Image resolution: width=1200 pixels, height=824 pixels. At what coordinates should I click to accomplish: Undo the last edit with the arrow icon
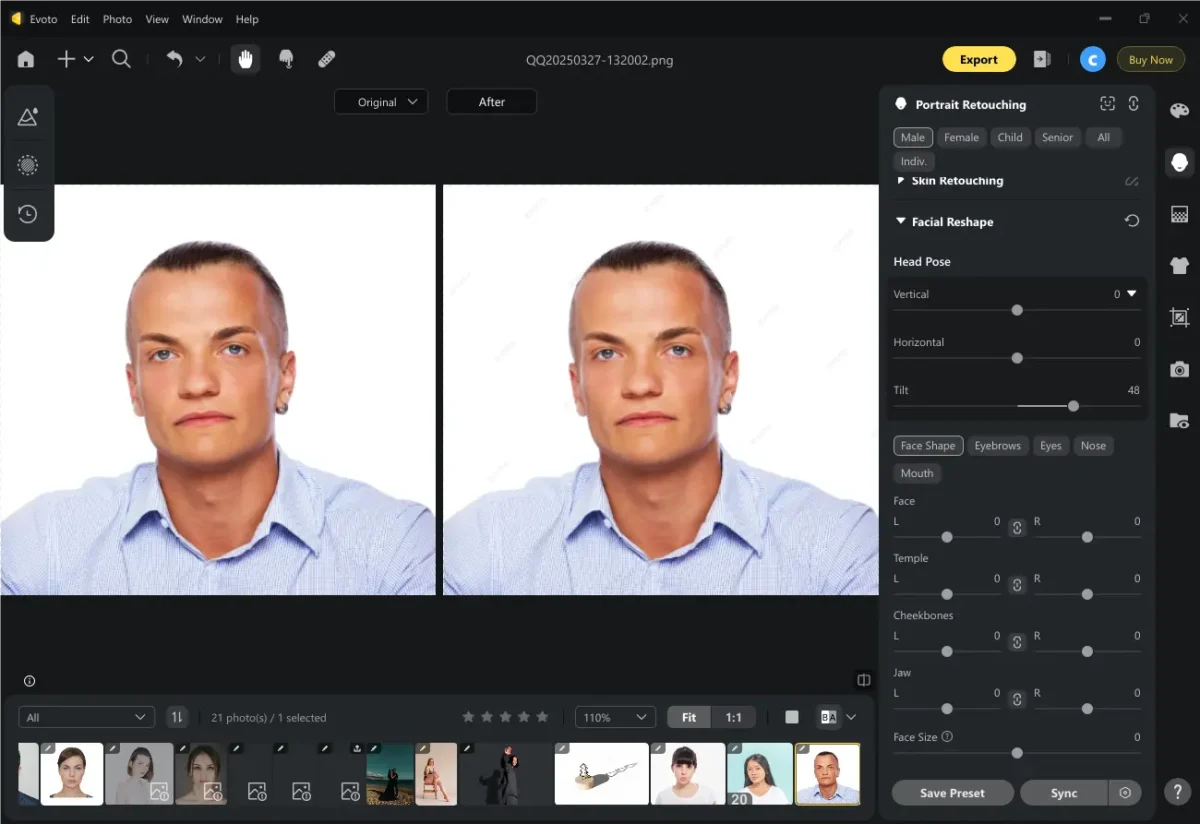pyautogui.click(x=175, y=59)
